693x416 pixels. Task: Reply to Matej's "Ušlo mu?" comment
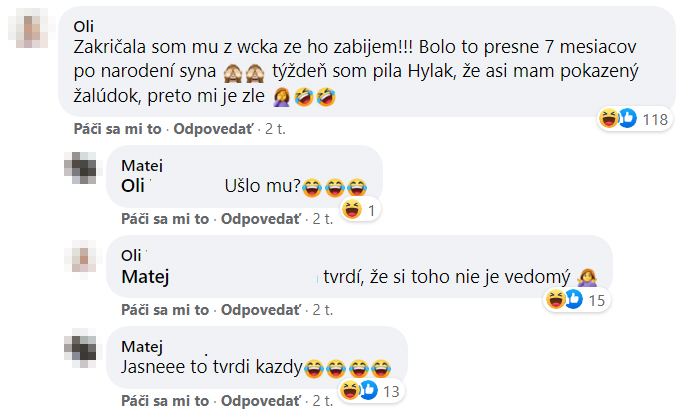coord(261,219)
